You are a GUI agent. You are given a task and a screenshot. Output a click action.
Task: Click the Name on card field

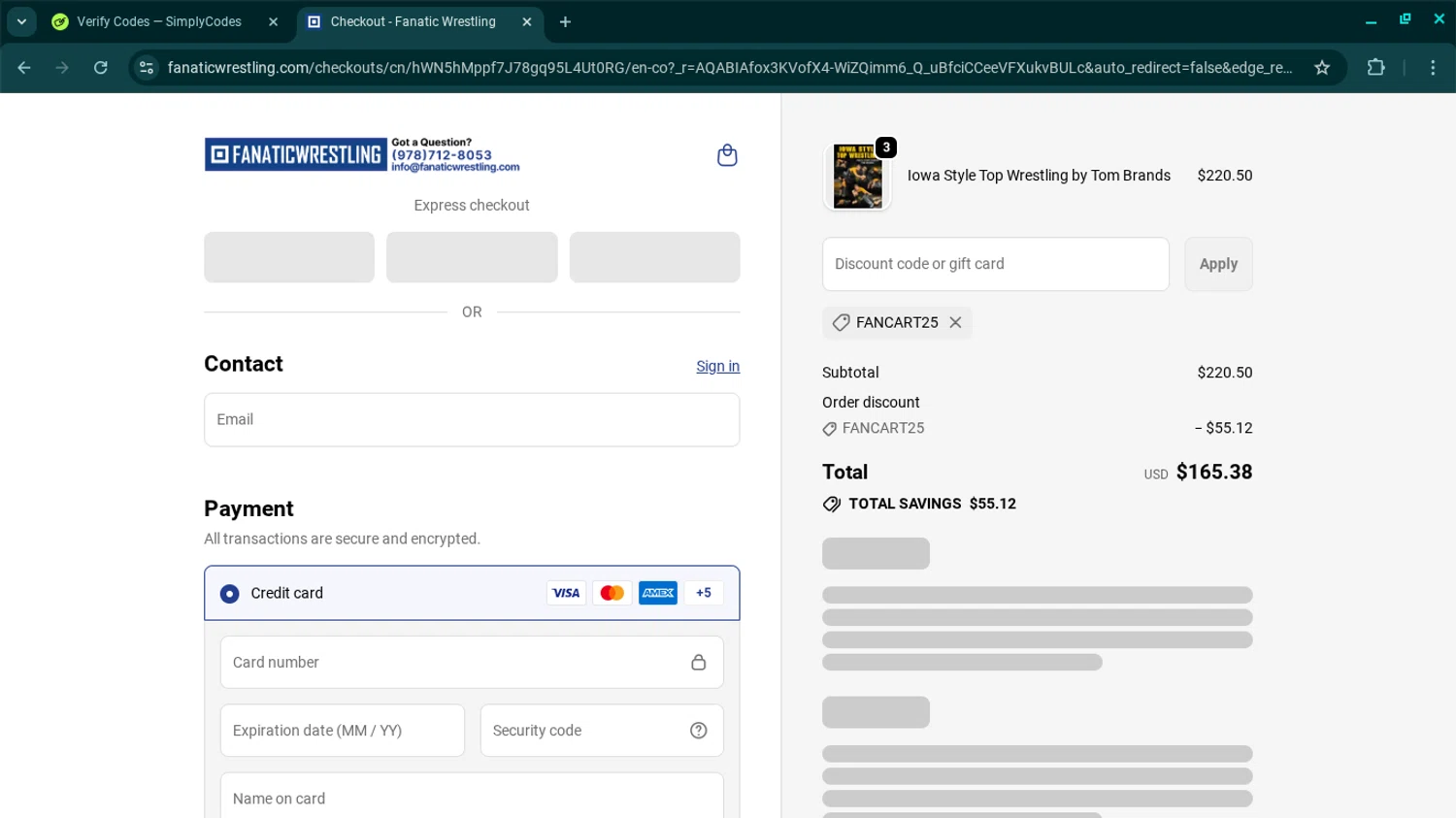472,796
